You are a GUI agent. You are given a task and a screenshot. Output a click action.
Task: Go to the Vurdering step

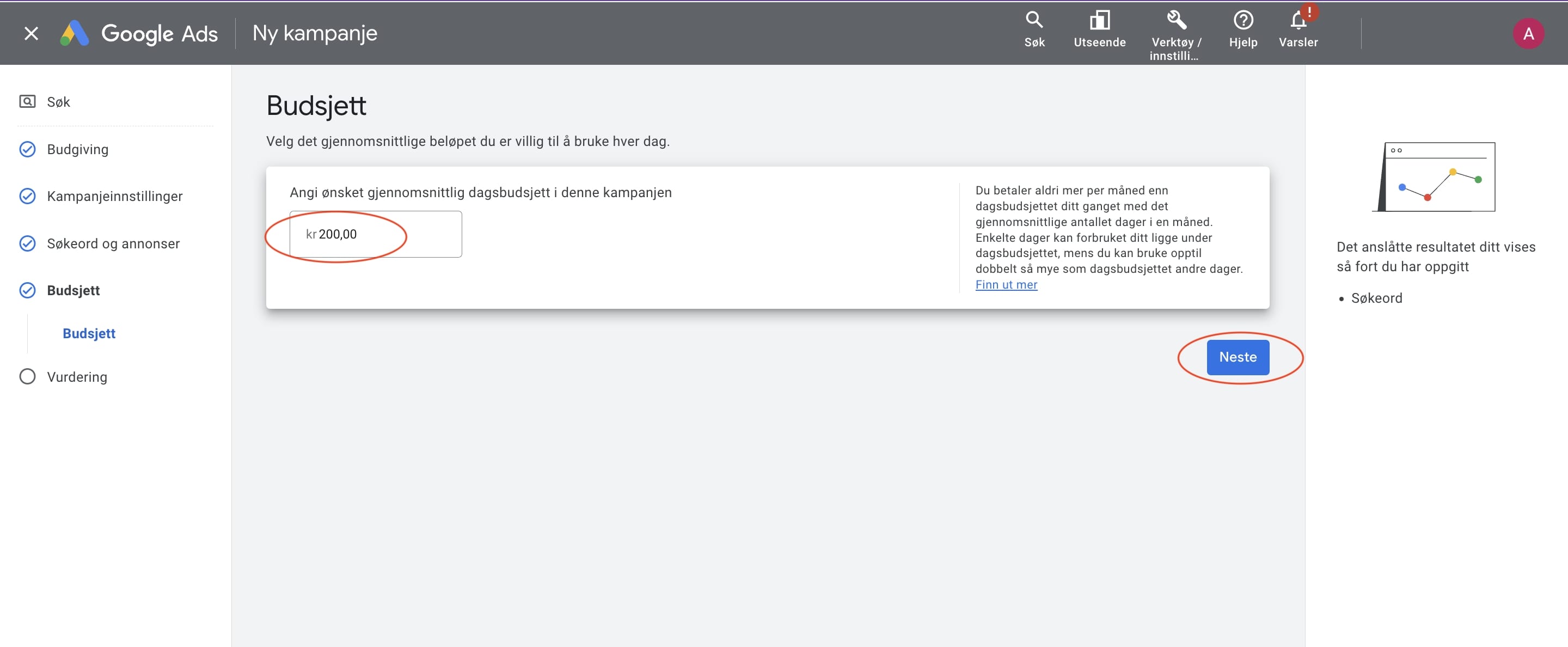click(x=77, y=377)
